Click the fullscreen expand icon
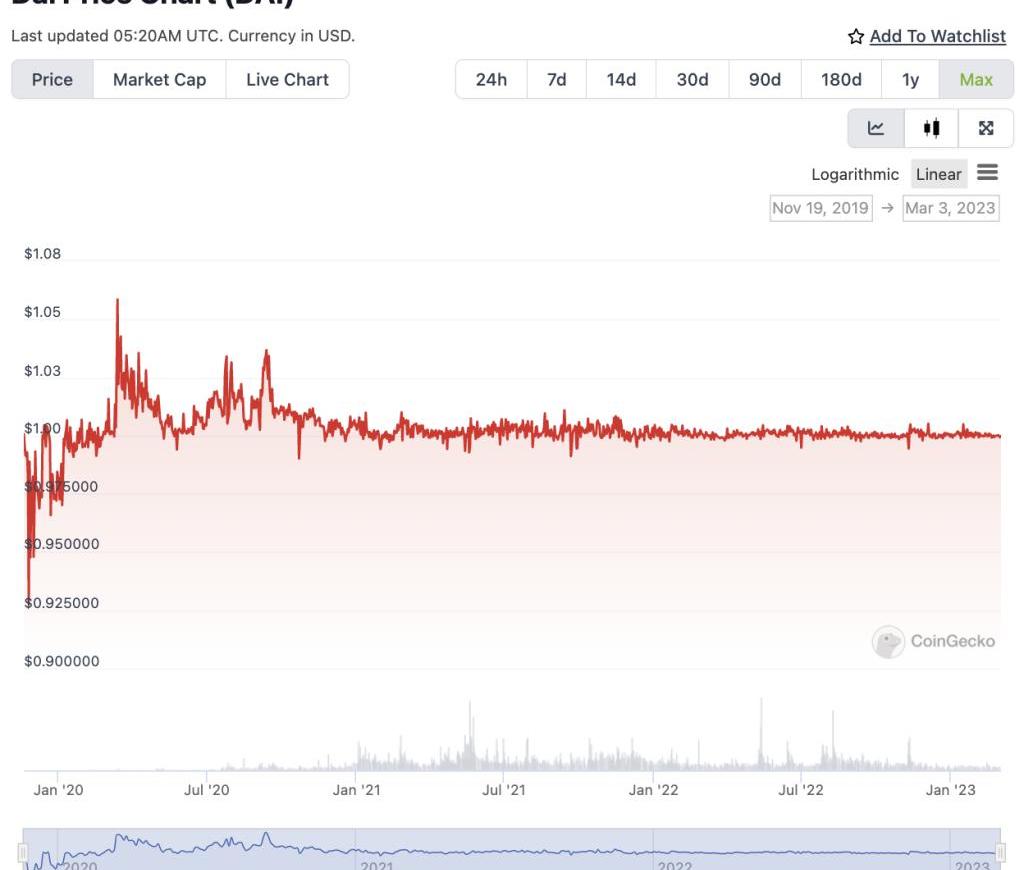1024x870 pixels. pyautogui.click(x=986, y=128)
